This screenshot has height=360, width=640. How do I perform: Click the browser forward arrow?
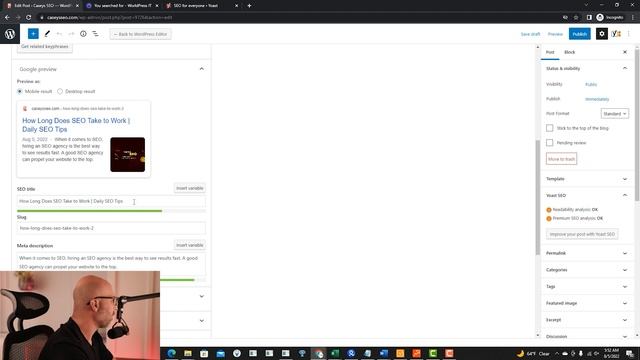pos(18,18)
